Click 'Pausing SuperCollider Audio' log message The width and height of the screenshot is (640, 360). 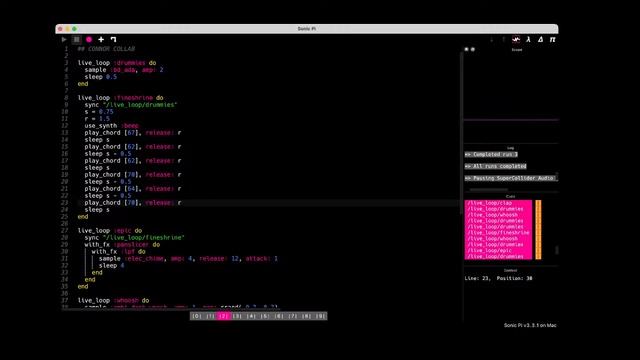510,178
